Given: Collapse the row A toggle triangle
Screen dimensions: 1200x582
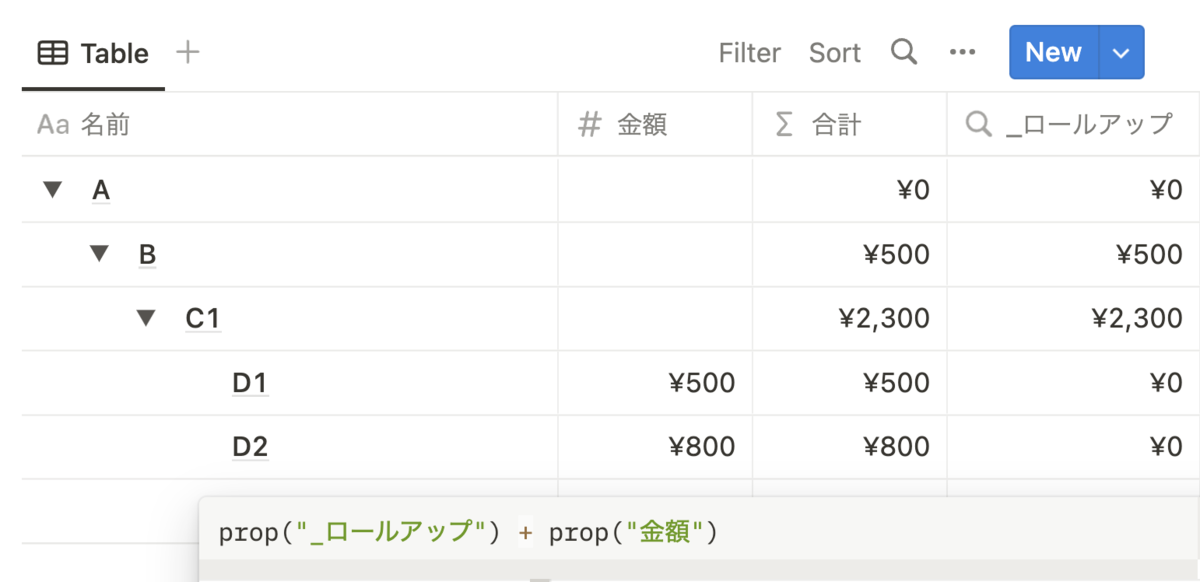Looking at the screenshot, I should (x=52, y=189).
